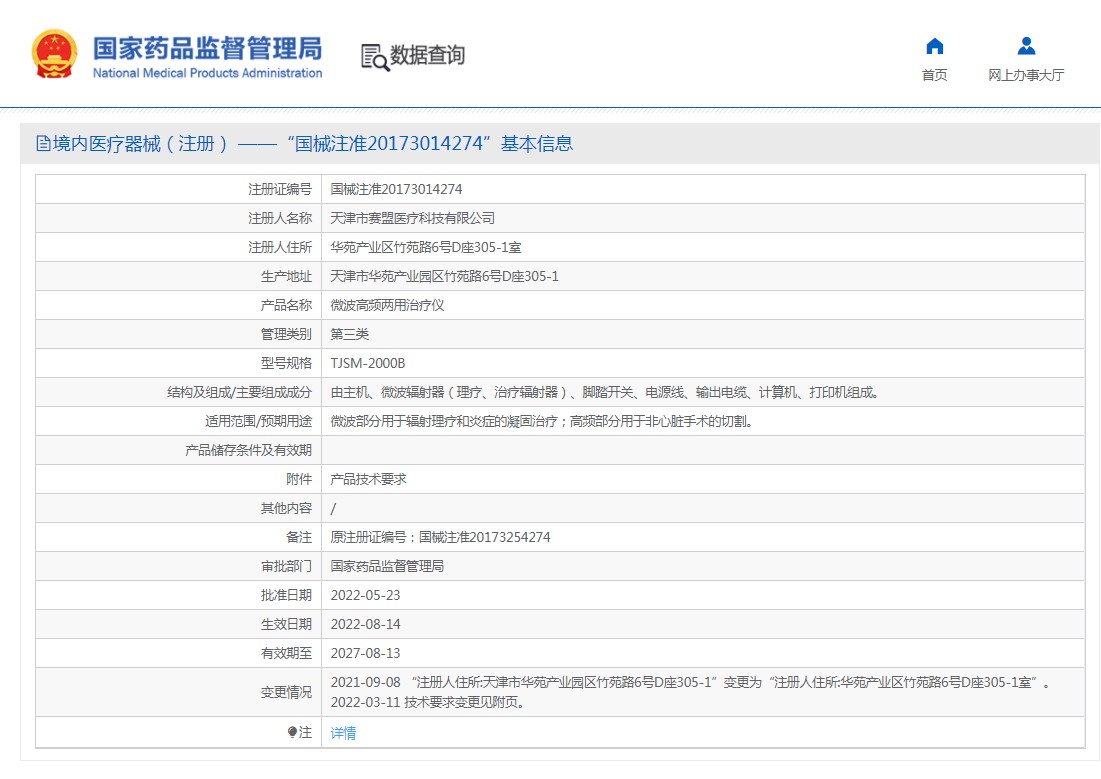Click the 适用范围/预期用途 label
This screenshot has height=779, width=1101.
258,421
